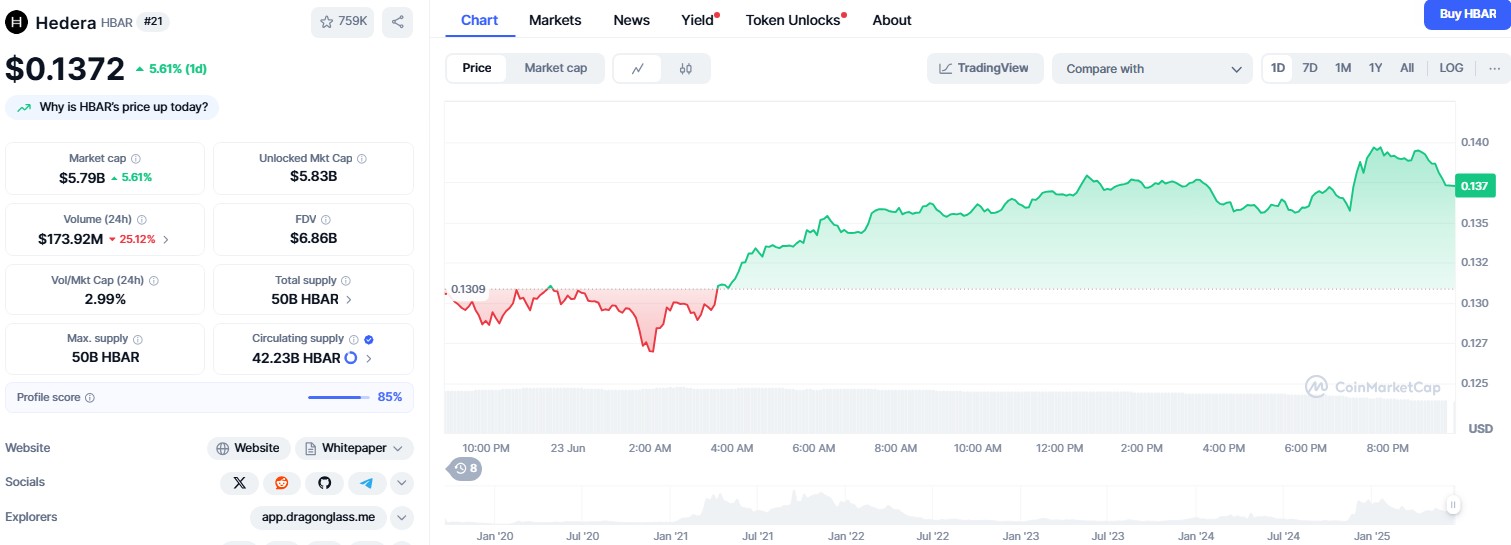This screenshot has height=545, width=1511.
Task: Open the X (Twitter) social link
Action: 239,483
